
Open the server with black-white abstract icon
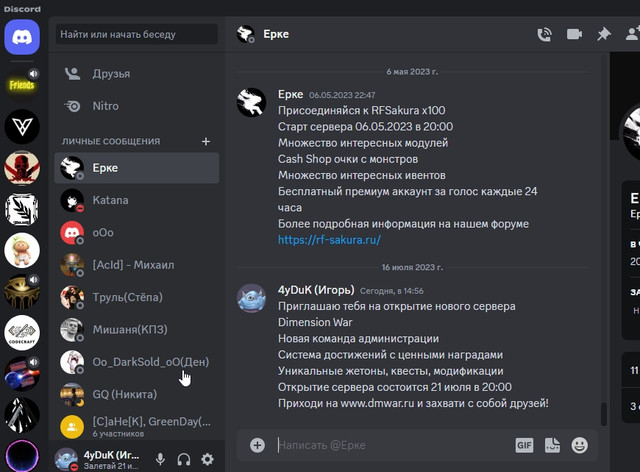coord(22,415)
